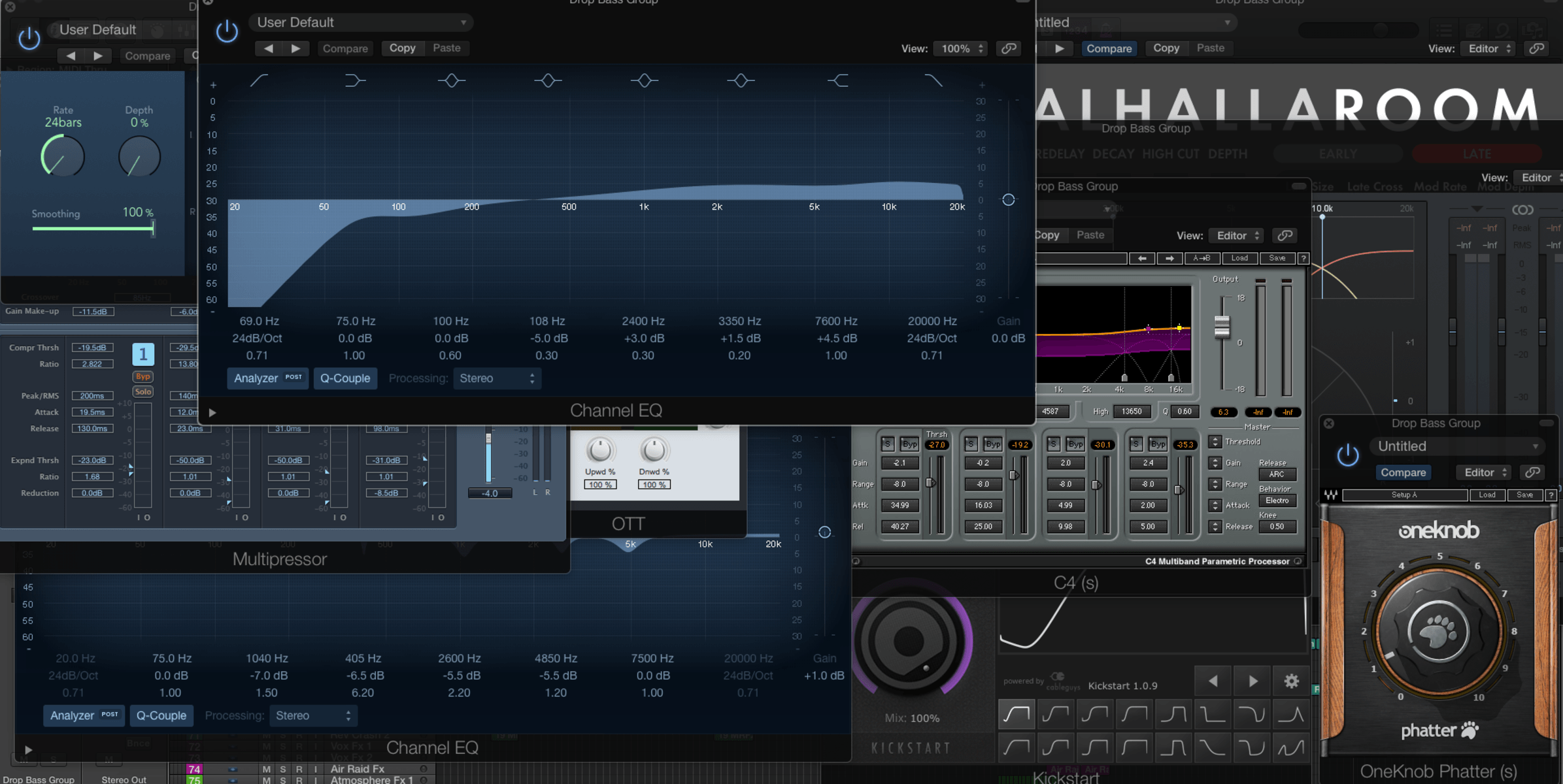Bypass C4 band four (Thrsh -35.3)
The width and height of the screenshot is (1563, 784).
(1158, 444)
